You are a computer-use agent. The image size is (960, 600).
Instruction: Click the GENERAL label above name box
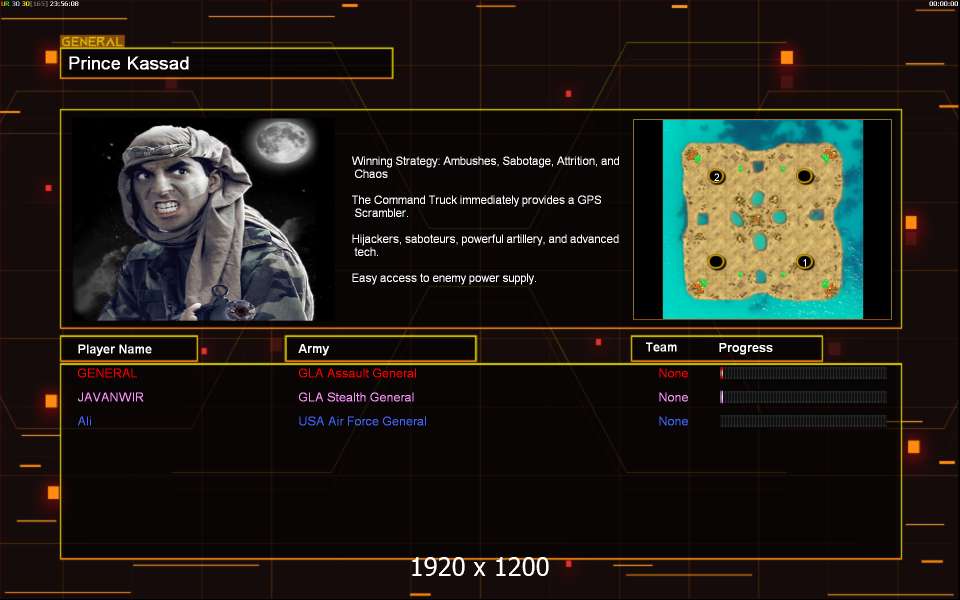pos(92,42)
